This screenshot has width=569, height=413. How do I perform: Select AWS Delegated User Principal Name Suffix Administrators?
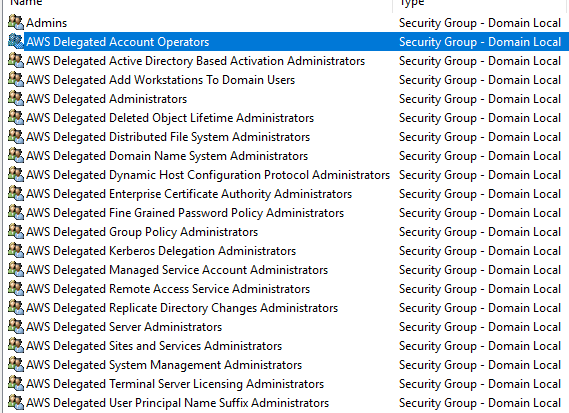tap(177, 403)
